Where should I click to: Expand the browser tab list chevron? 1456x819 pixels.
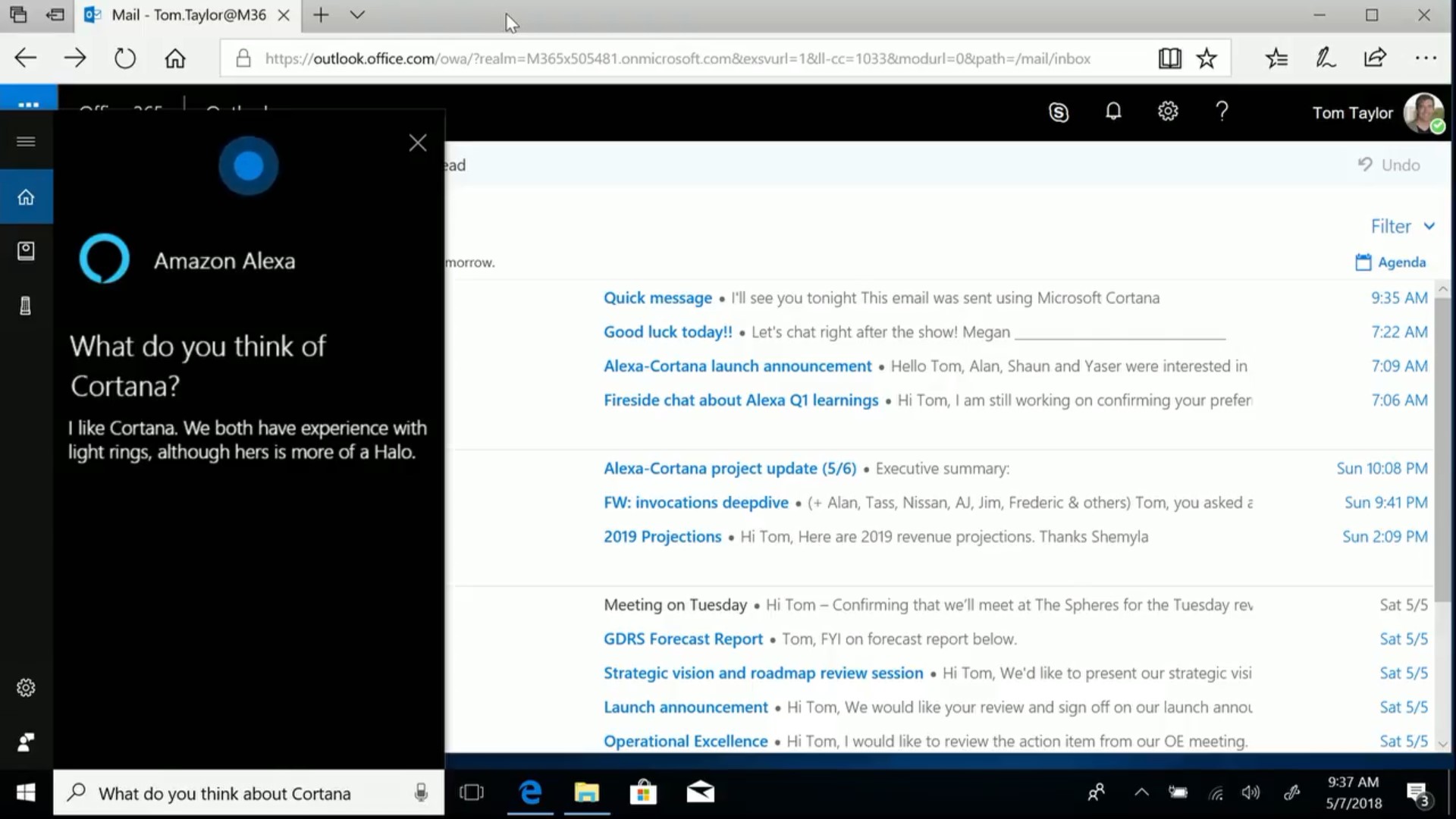pyautogui.click(x=358, y=15)
